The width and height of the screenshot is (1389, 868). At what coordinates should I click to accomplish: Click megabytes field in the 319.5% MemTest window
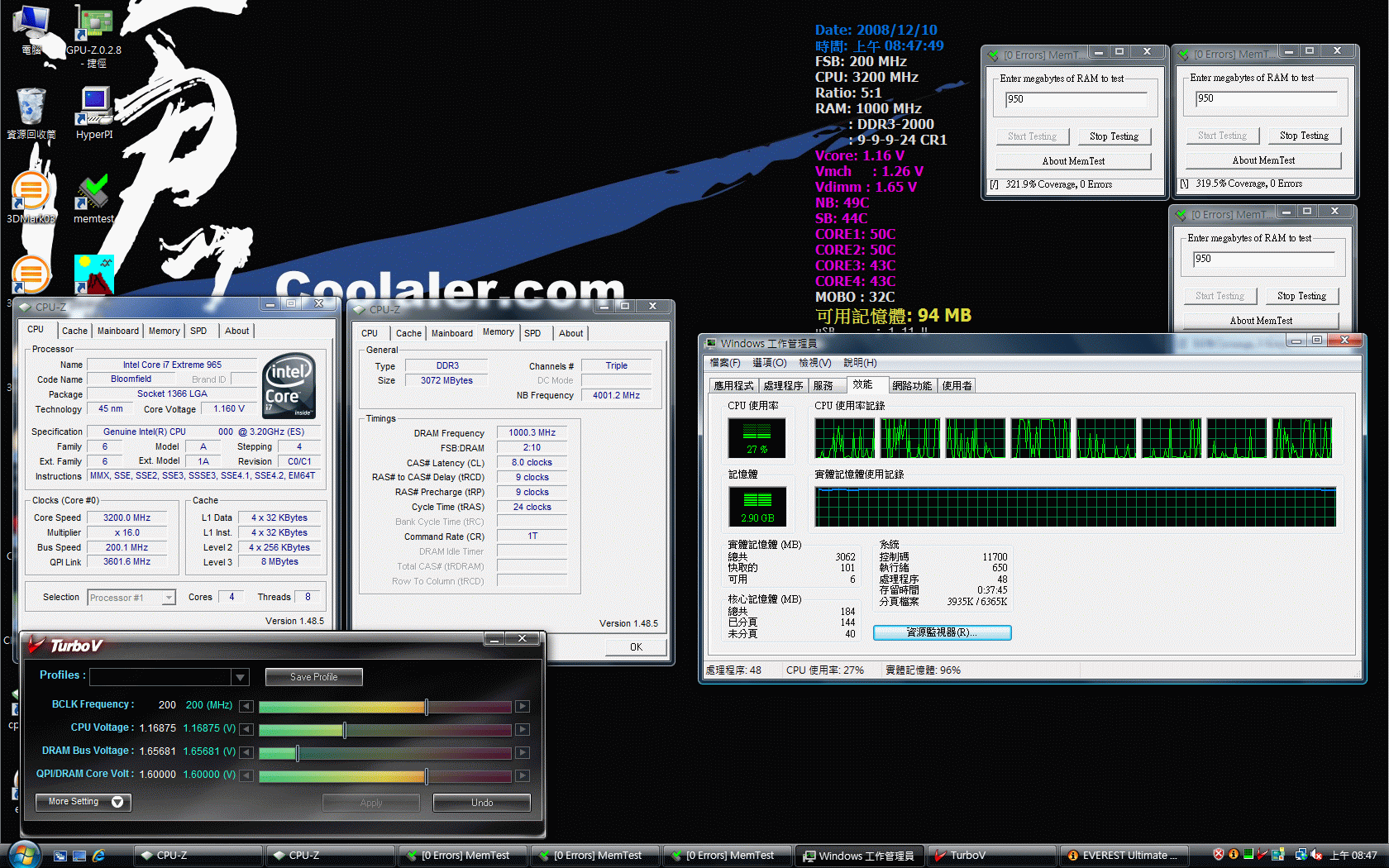click(x=1266, y=98)
